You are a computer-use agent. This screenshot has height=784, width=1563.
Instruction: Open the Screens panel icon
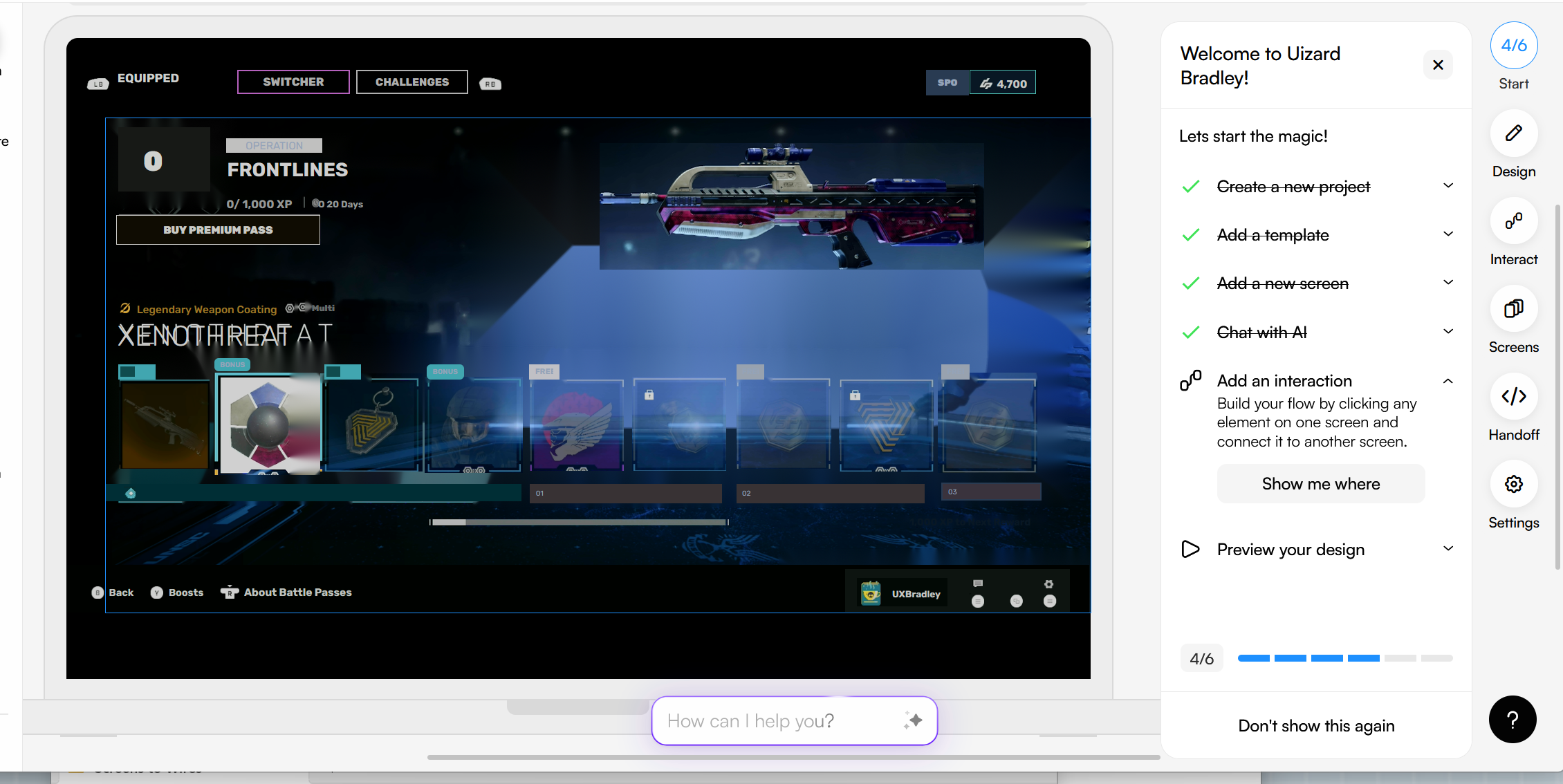point(1513,308)
